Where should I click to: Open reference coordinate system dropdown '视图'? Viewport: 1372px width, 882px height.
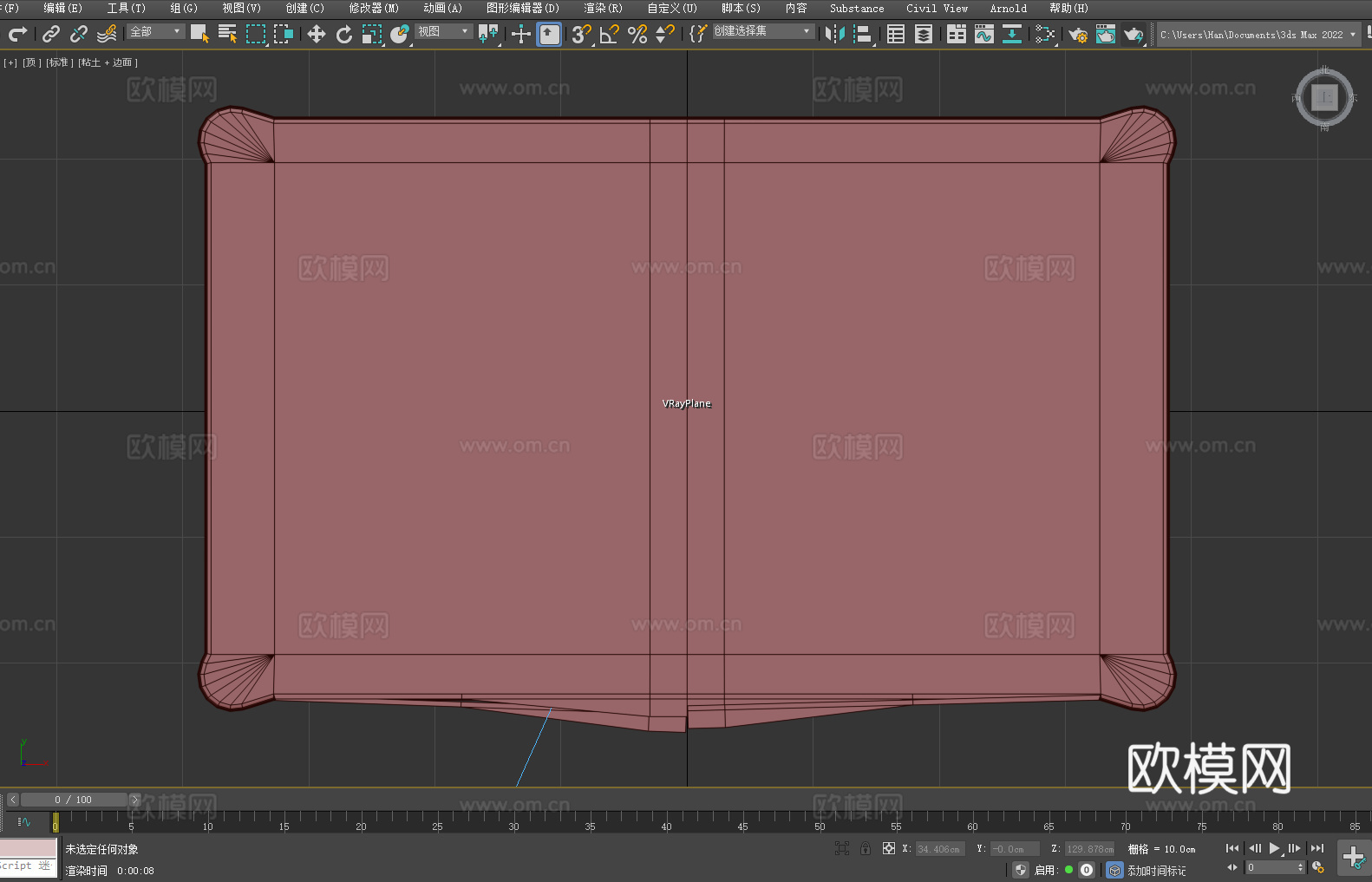[x=443, y=31]
